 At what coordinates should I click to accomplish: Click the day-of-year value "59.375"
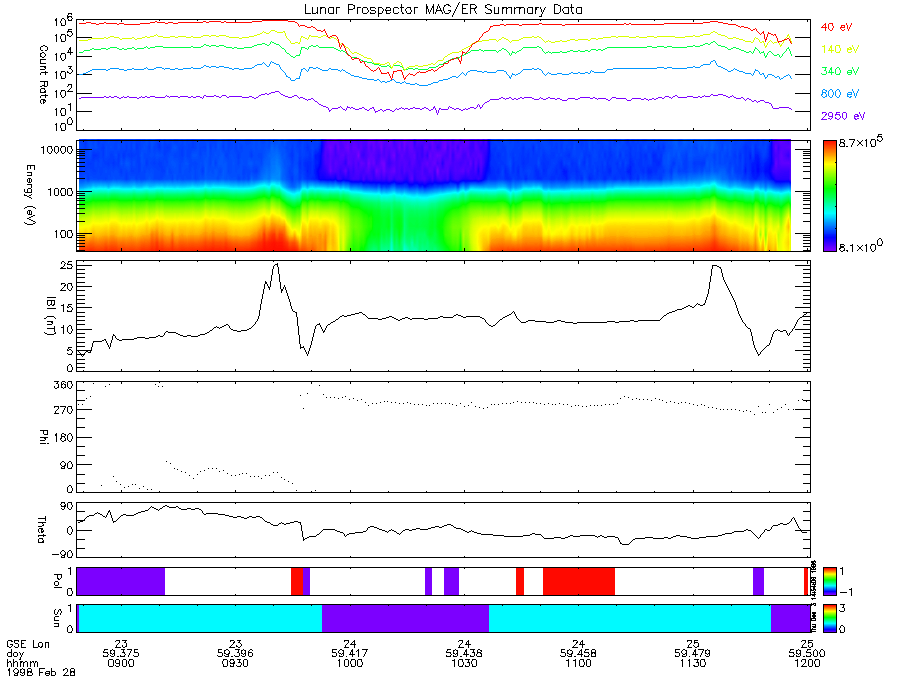click(x=121, y=654)
